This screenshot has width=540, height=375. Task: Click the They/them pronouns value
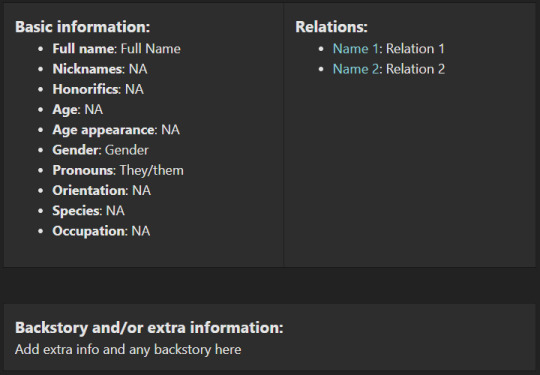click(x=152, y=170)
